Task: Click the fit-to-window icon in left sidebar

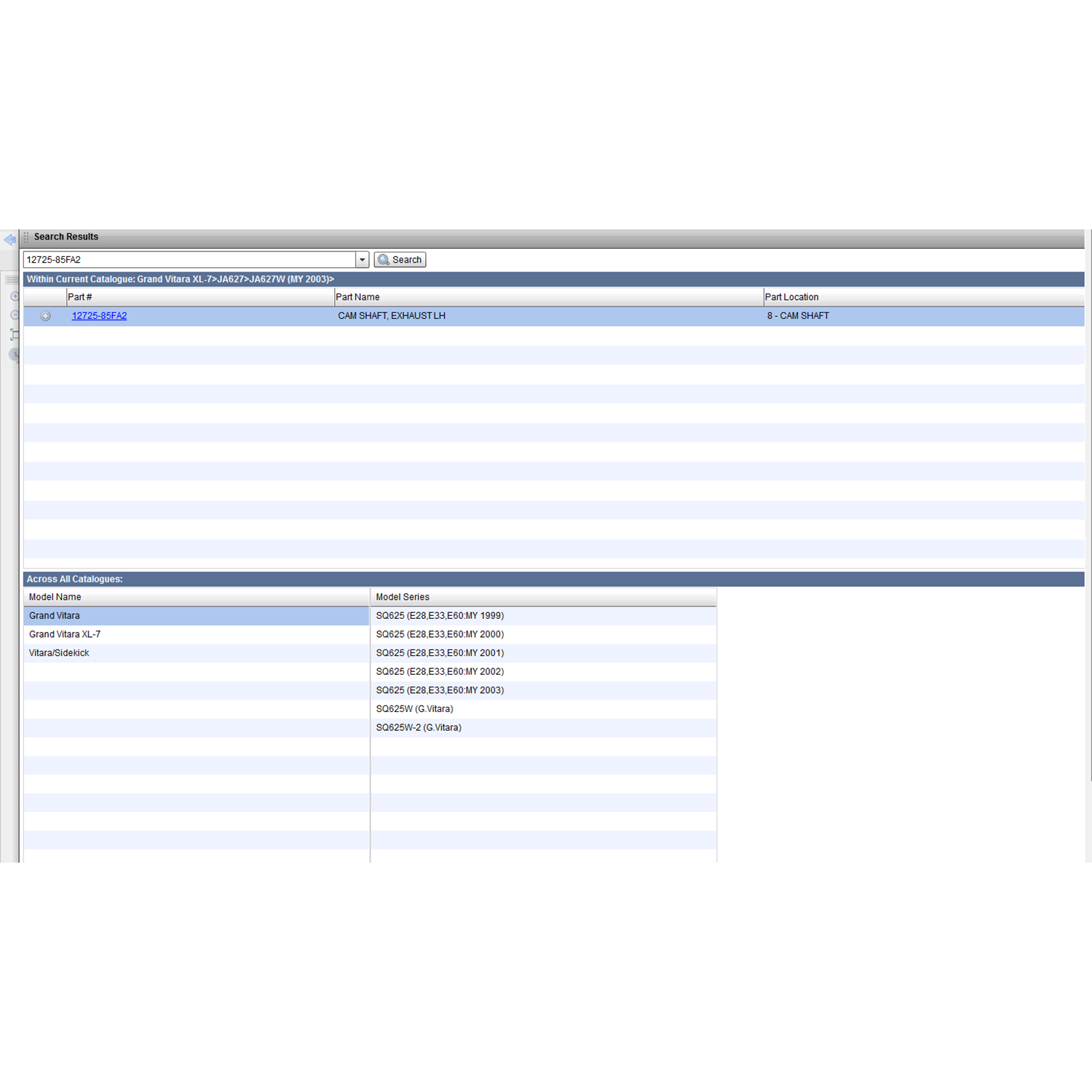Action: 15,335
